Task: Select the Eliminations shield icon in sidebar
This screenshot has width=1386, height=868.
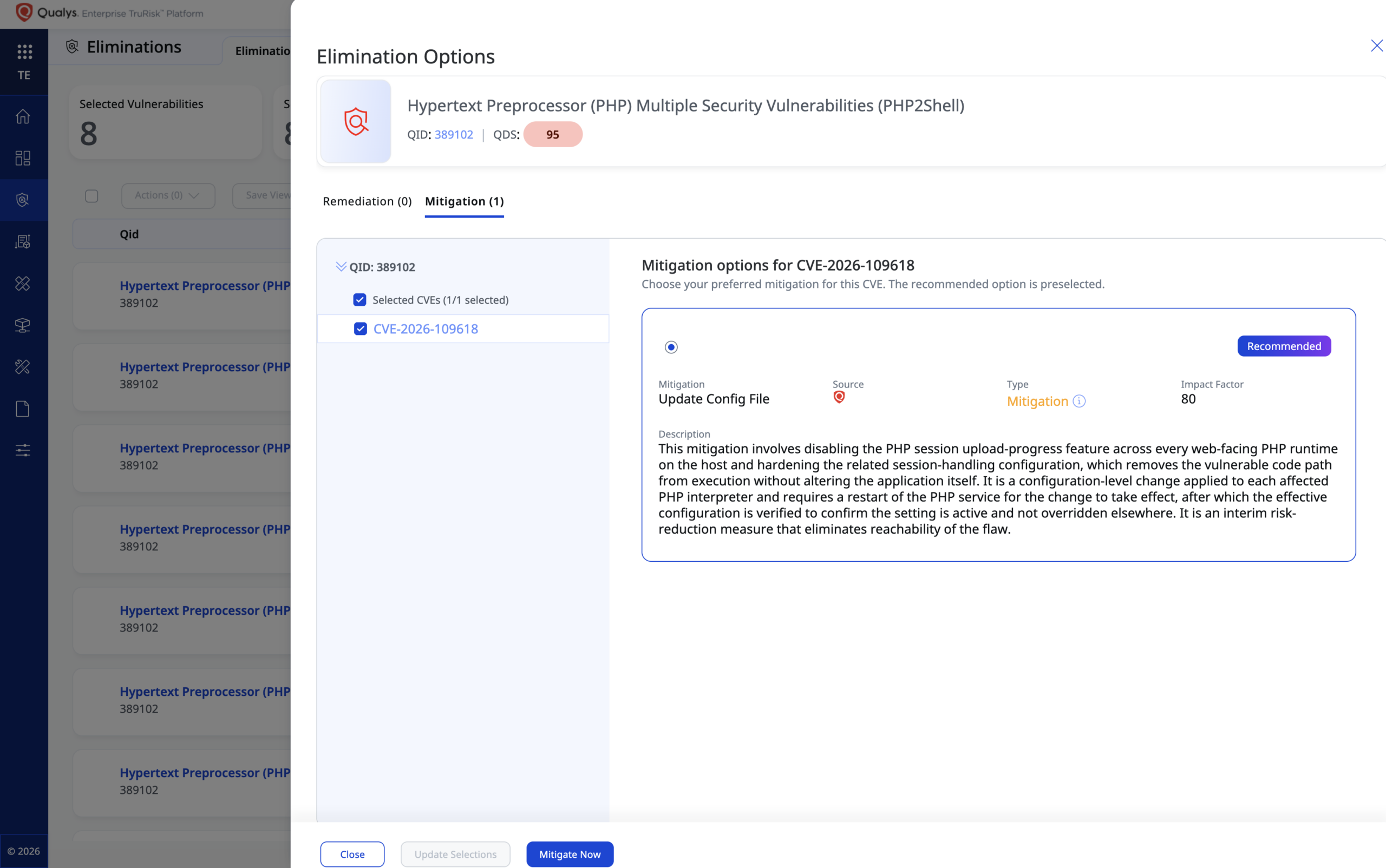Action: 23,200
